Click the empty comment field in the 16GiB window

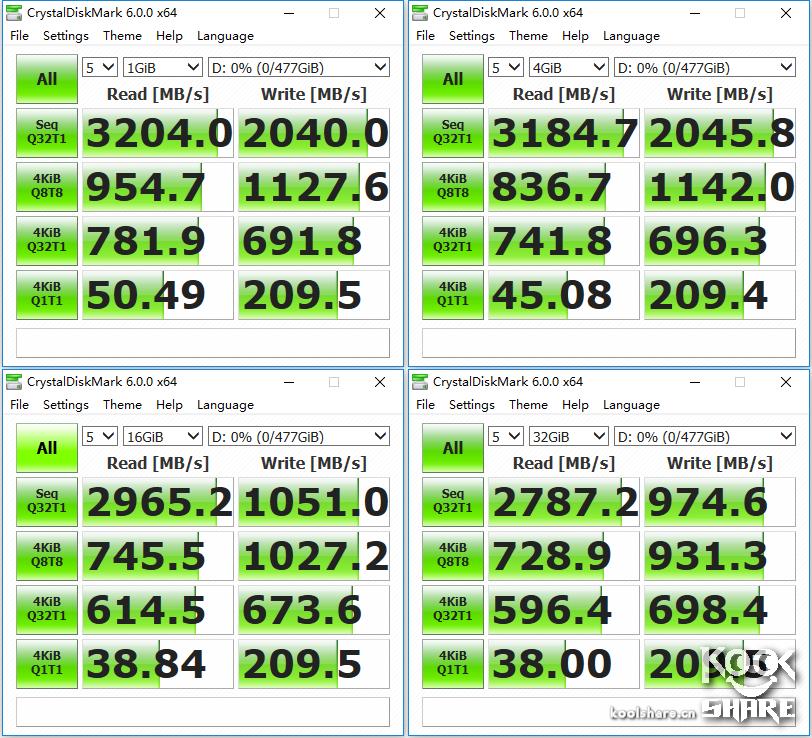point(203,712)
